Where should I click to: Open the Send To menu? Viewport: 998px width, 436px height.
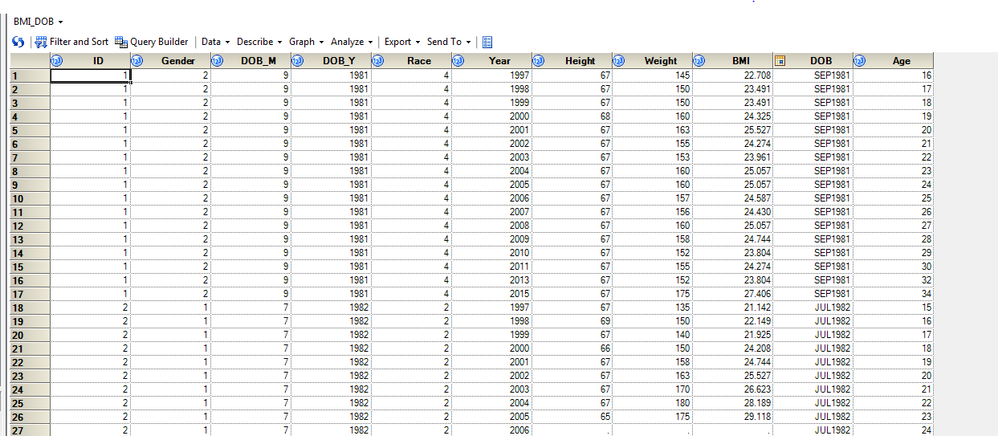click(449, 42)
